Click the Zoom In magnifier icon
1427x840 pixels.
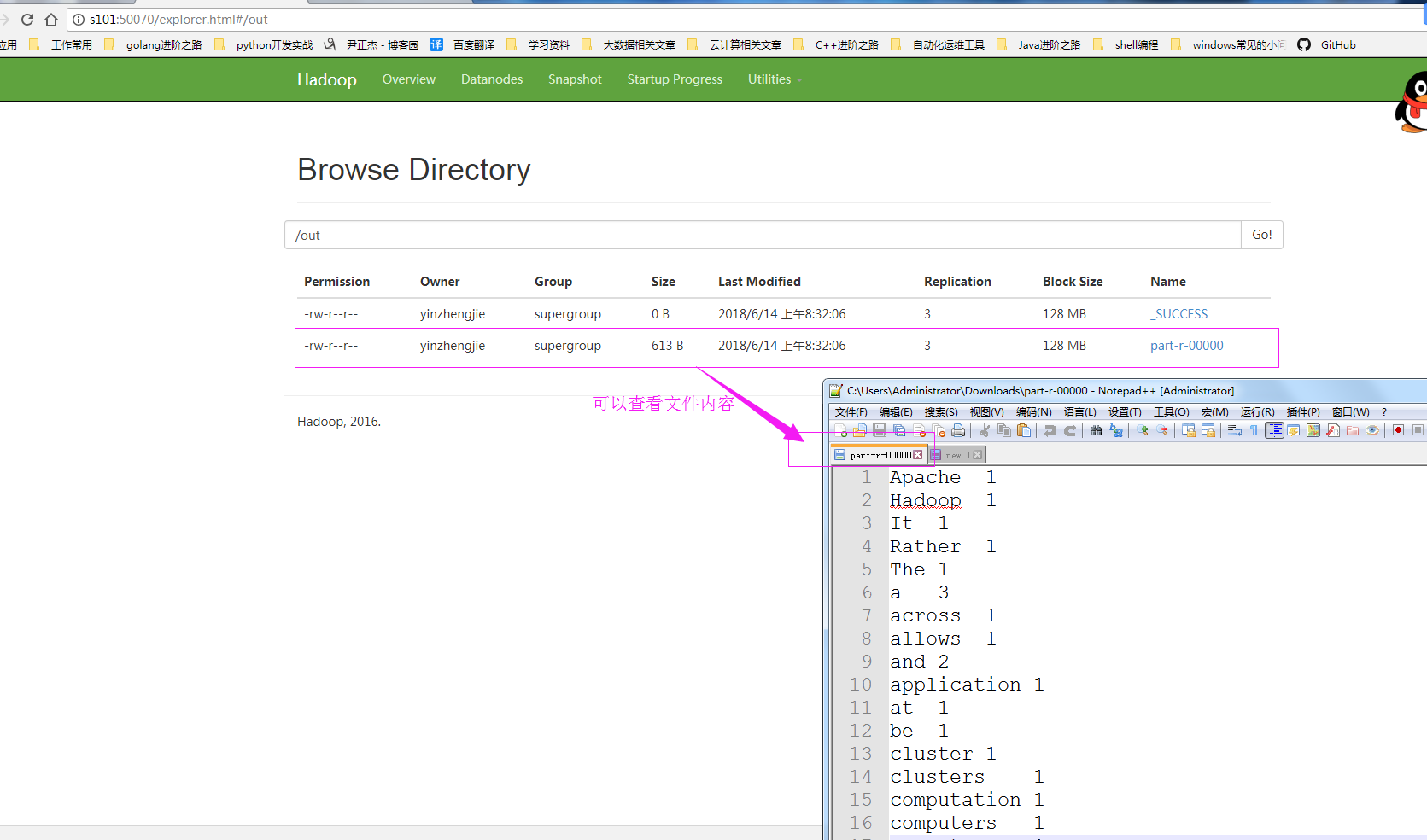1142,431
